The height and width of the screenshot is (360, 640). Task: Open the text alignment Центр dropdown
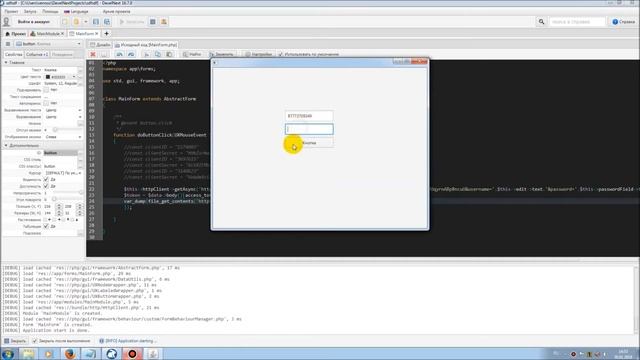63,110
